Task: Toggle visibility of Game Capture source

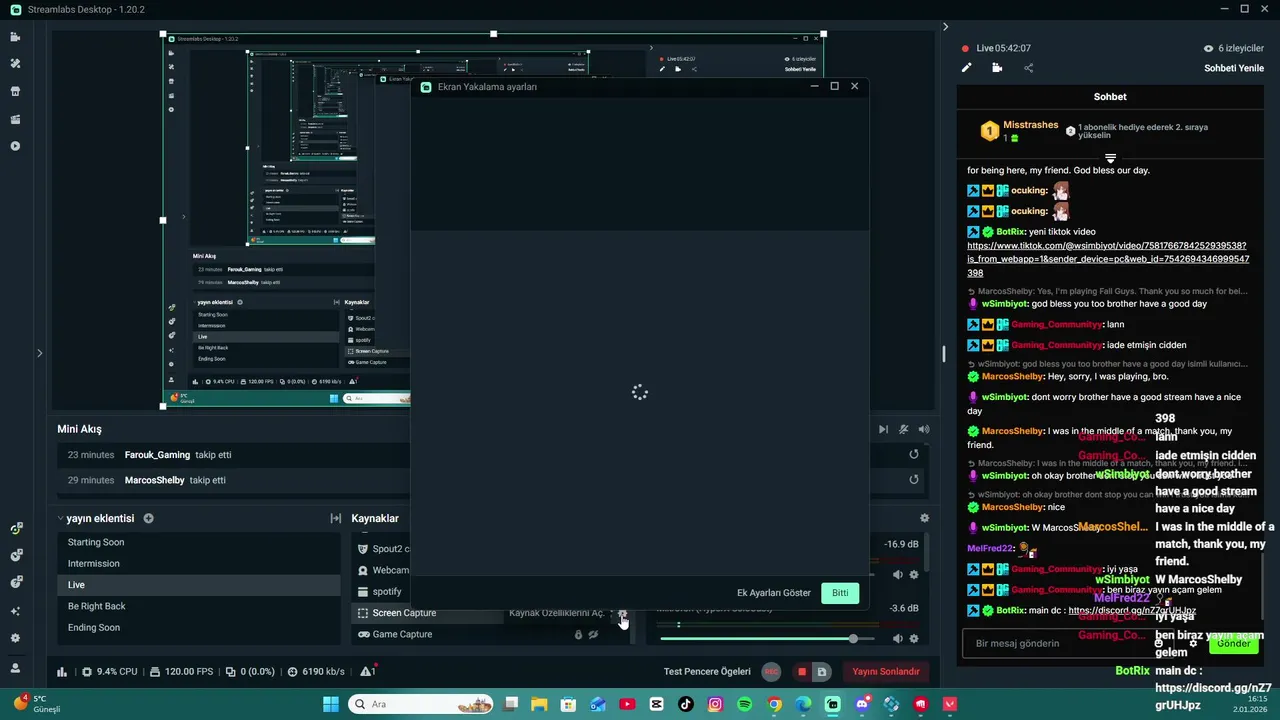Action: pyautogui.click(x=594, y=634)
